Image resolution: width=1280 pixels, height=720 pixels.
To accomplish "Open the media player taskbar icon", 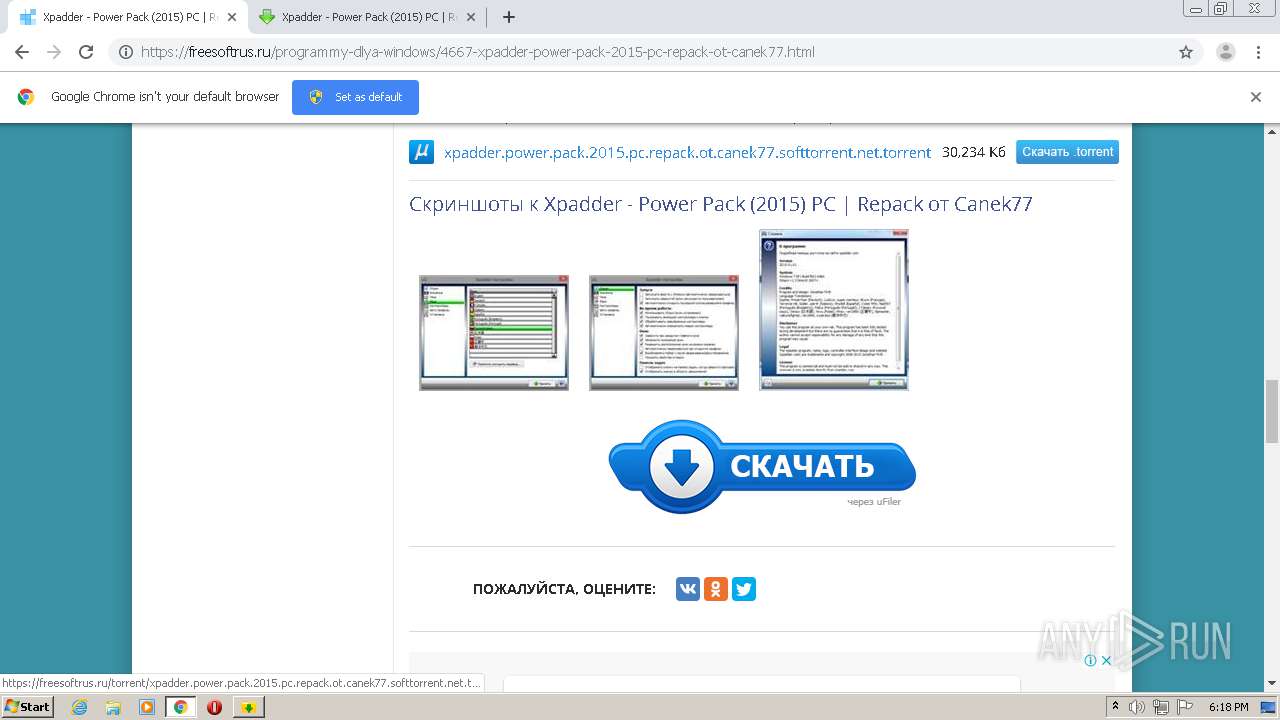I will 147,707.
